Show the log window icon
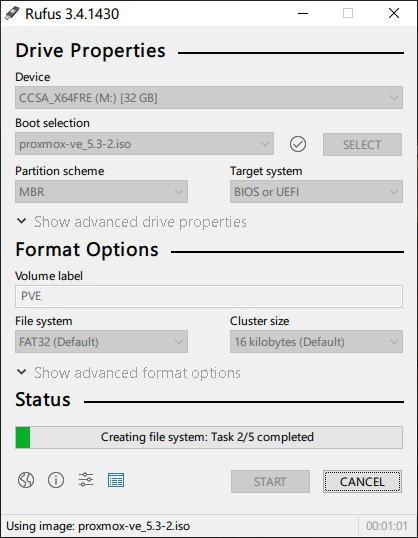Screen dimensions: 418x538 pos(116,480)
